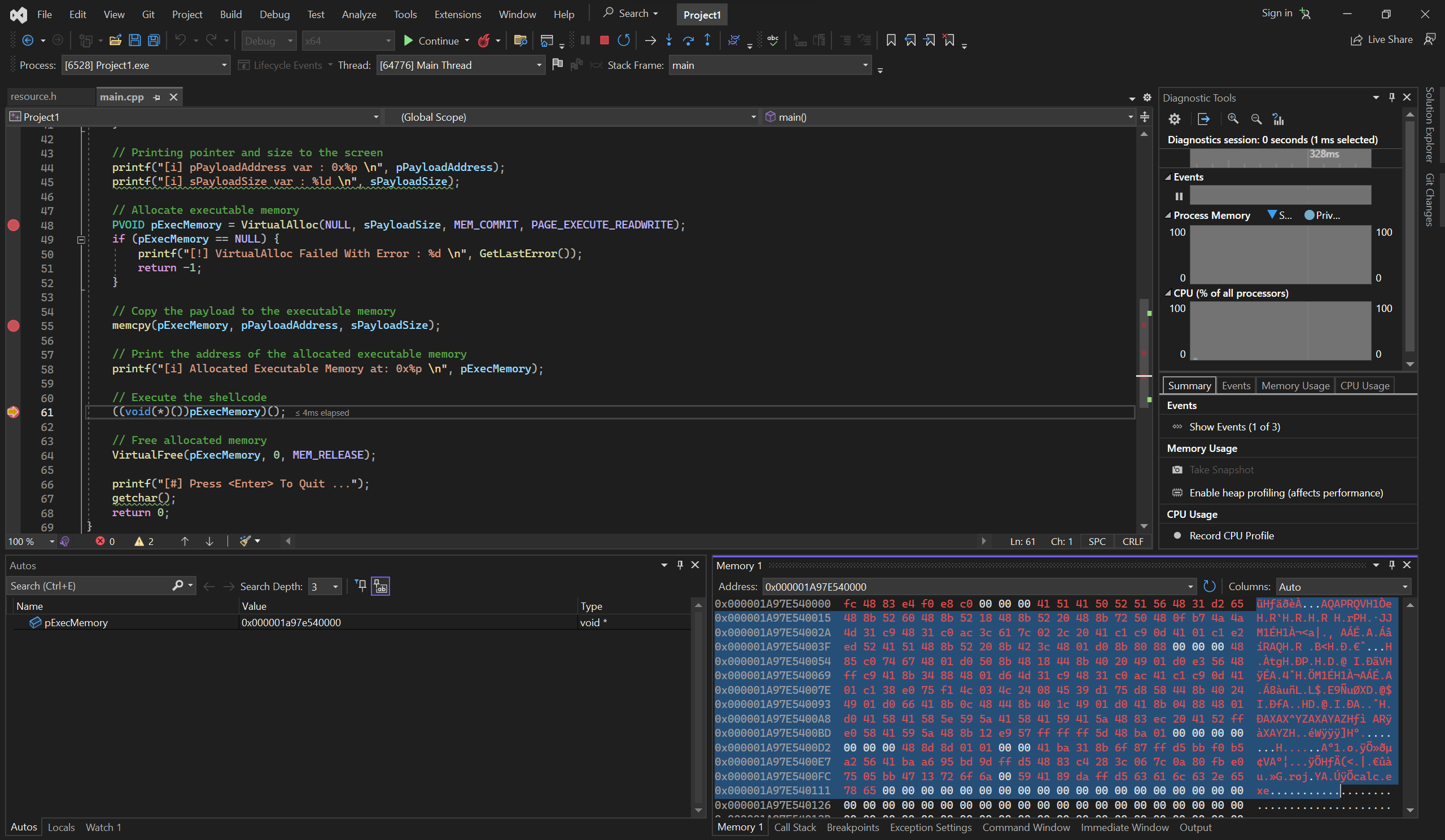Click Show Events (1 of 3)
Screen dimensions: 1445x840
pyautogui.click(x=1234, y=426)
